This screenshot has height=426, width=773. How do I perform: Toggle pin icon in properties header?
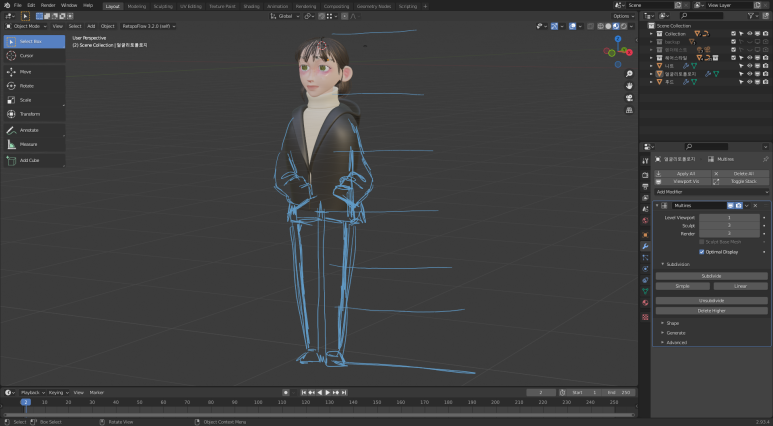pyautogui.click(x=765, y=159)
